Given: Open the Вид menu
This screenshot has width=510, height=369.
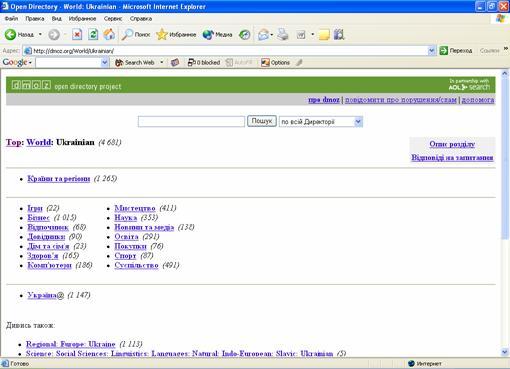Looking at the screenshot, I should click(56, 19).
